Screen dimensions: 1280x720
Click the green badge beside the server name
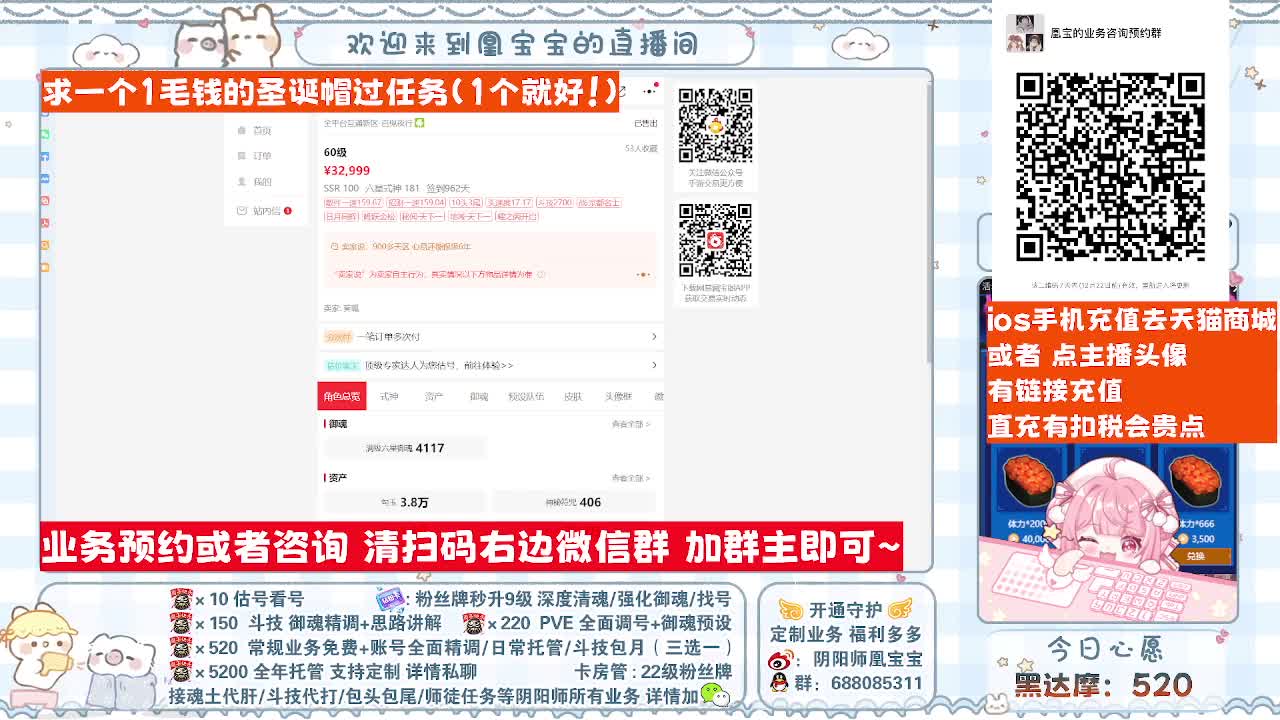click(x=420, y=123)
